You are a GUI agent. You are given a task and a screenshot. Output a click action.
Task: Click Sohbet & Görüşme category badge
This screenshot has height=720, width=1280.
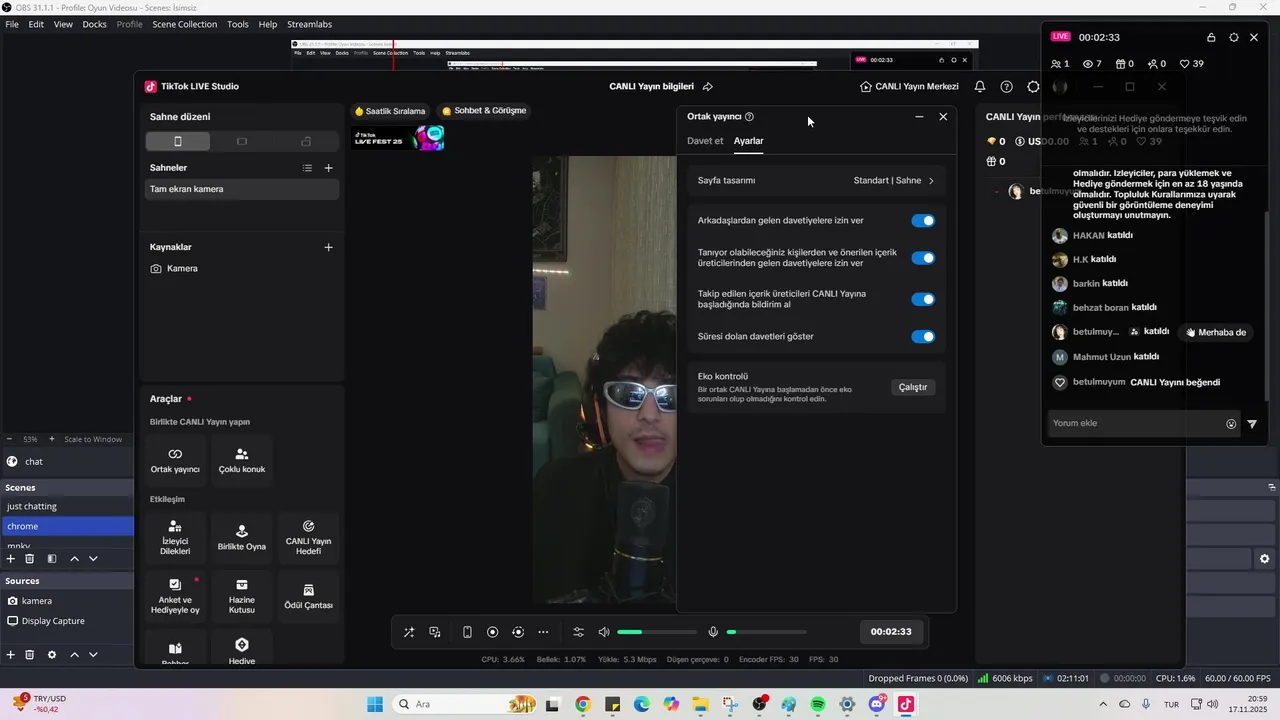(x=484, y=111)
